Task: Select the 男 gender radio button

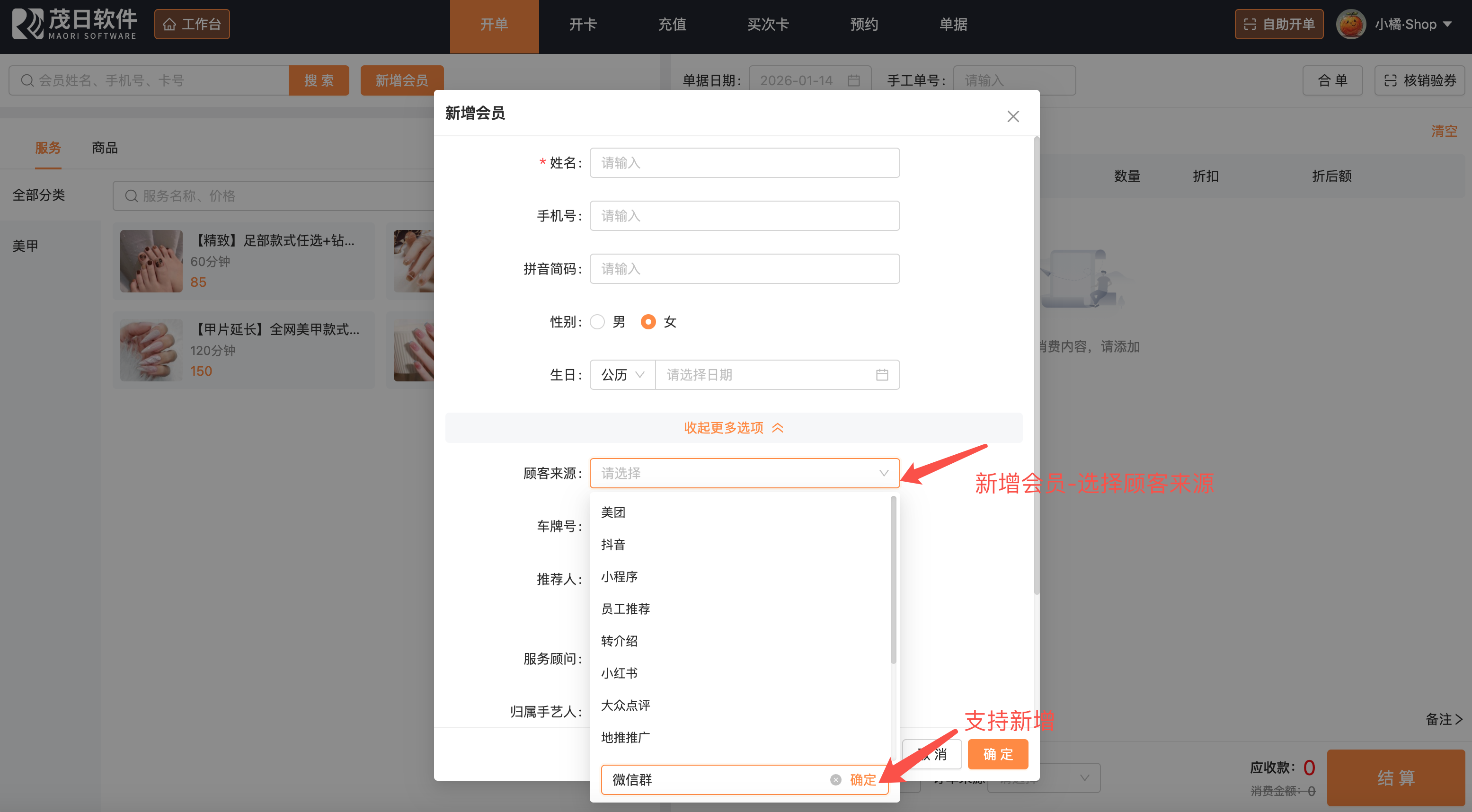Action: (597, 322)
